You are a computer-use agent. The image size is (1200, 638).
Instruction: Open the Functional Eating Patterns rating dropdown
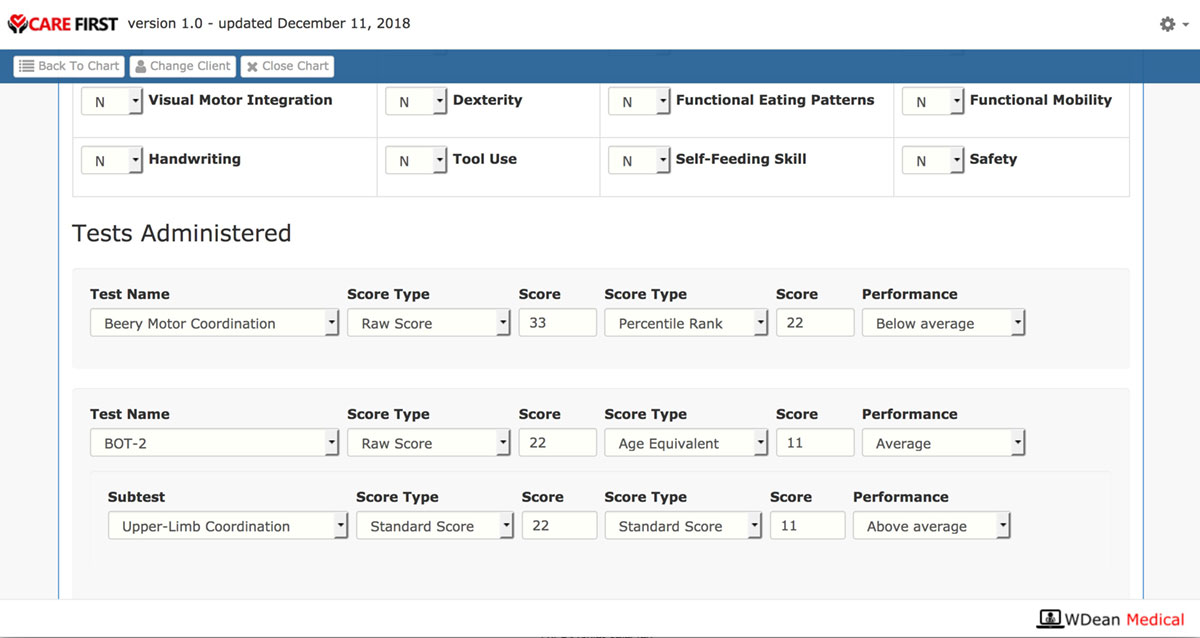[x=639, y=101]
